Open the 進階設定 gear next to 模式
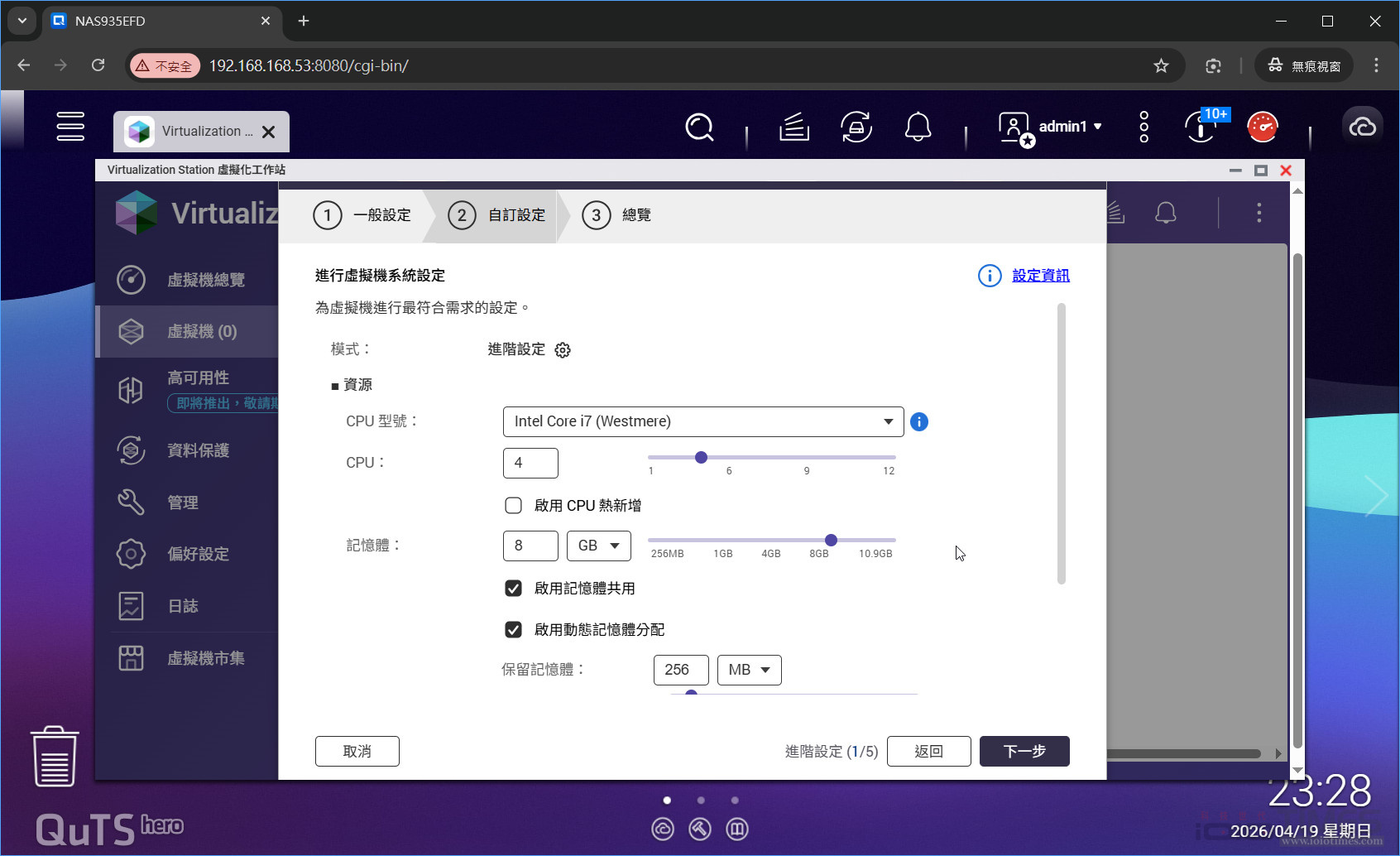 click(x=563, y=349)
